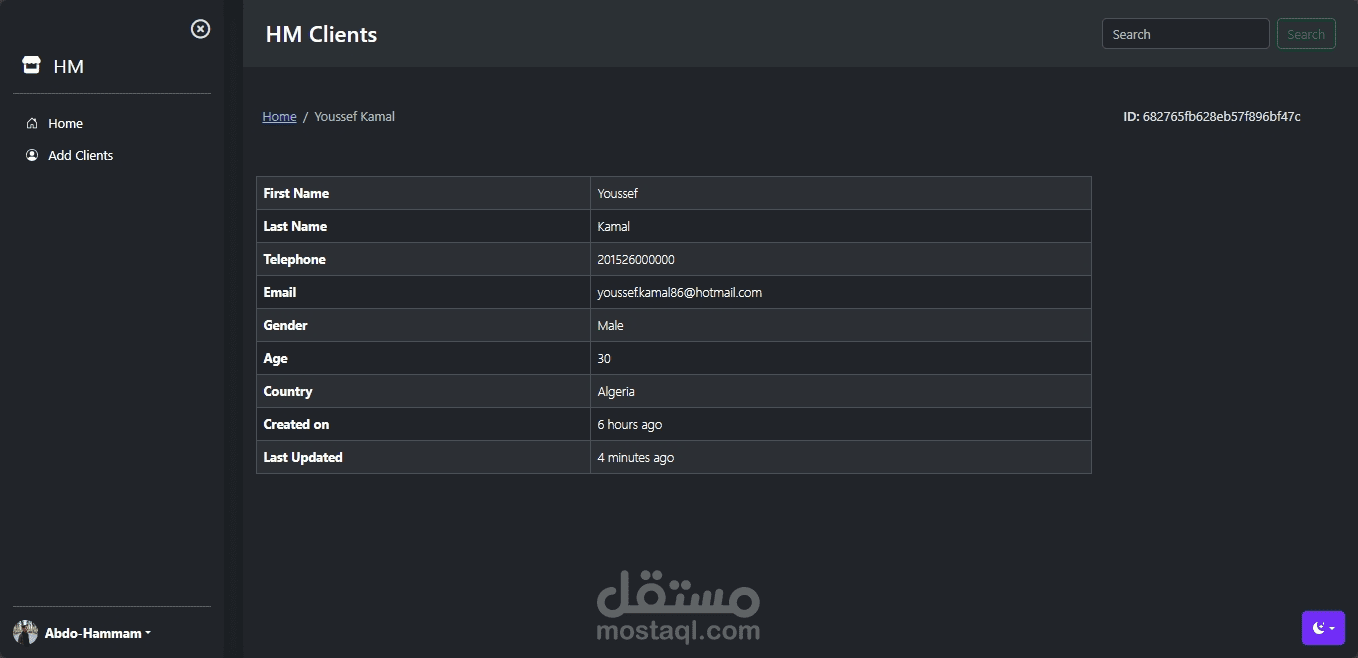
Task: Click the green Search button
Action: click(x=1306, y=34)
